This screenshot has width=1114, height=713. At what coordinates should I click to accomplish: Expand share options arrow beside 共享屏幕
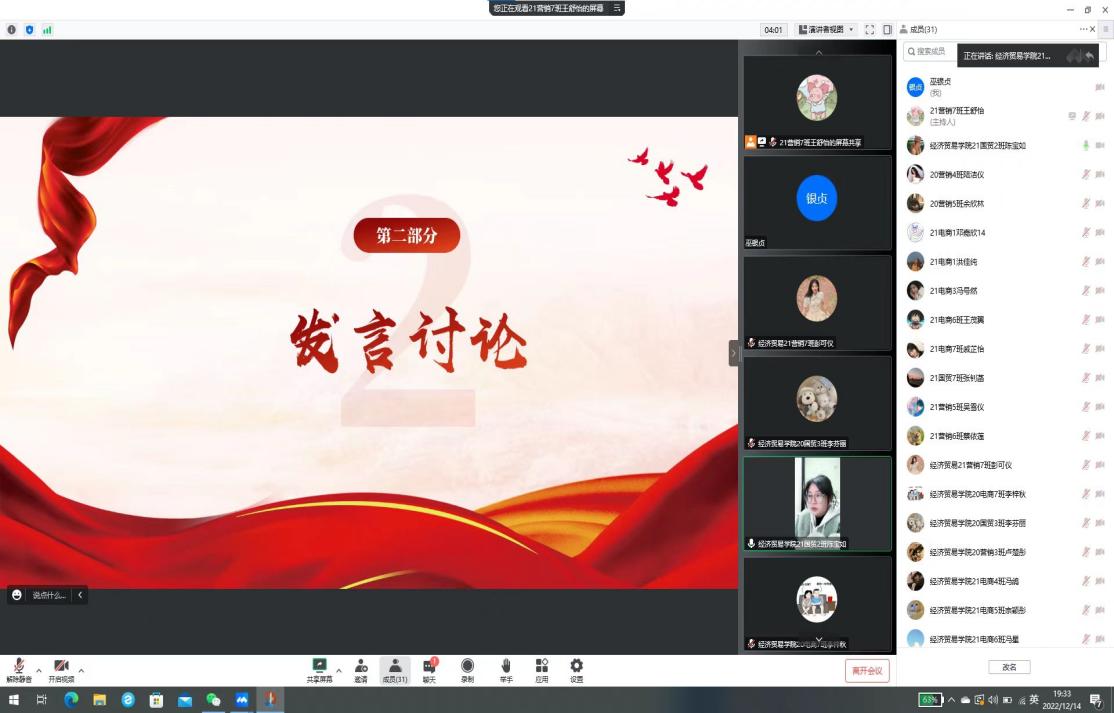pyautogui.click(x=339, y=670)
